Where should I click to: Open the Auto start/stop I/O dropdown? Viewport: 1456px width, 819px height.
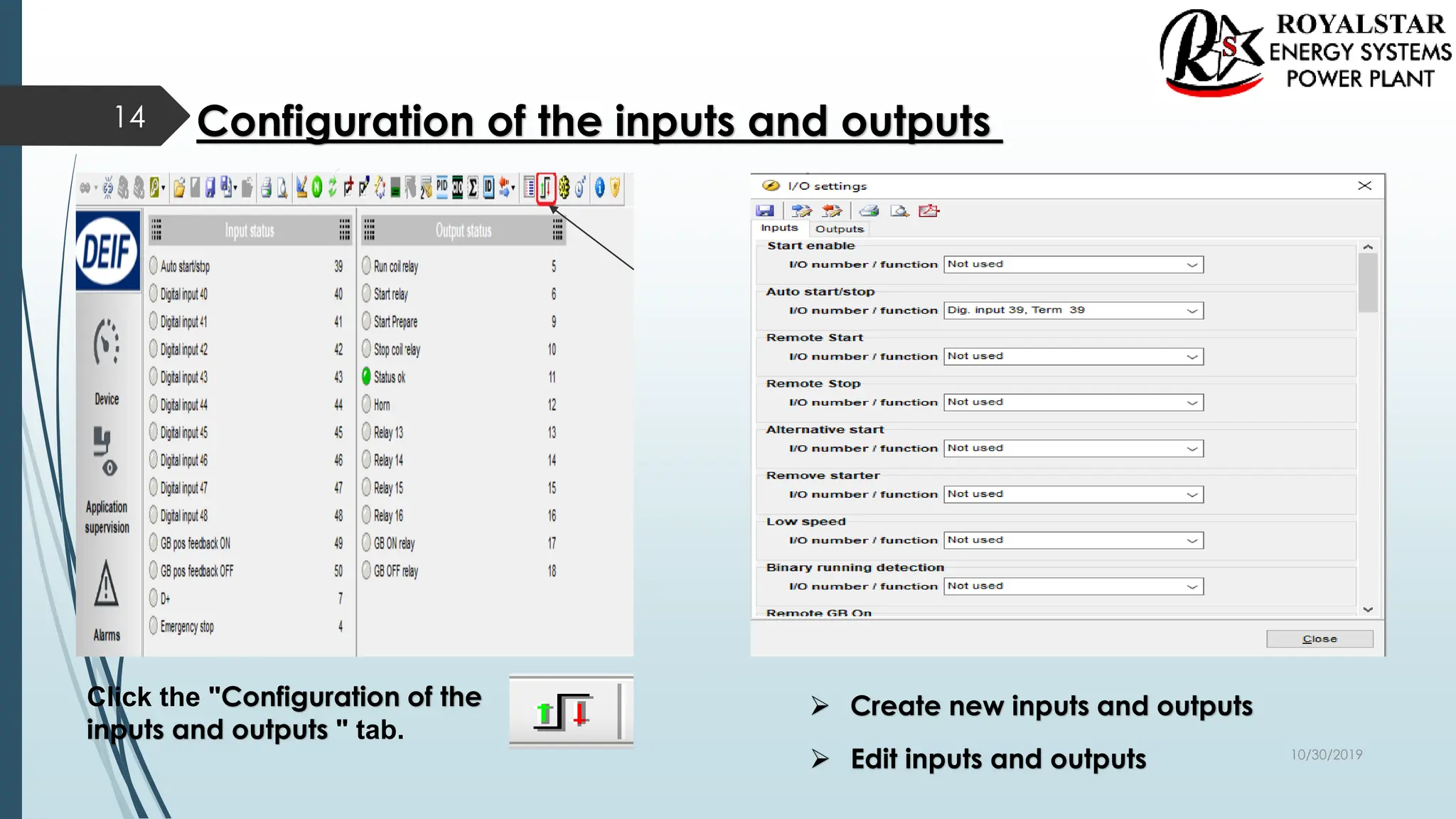click(1192, 311)
